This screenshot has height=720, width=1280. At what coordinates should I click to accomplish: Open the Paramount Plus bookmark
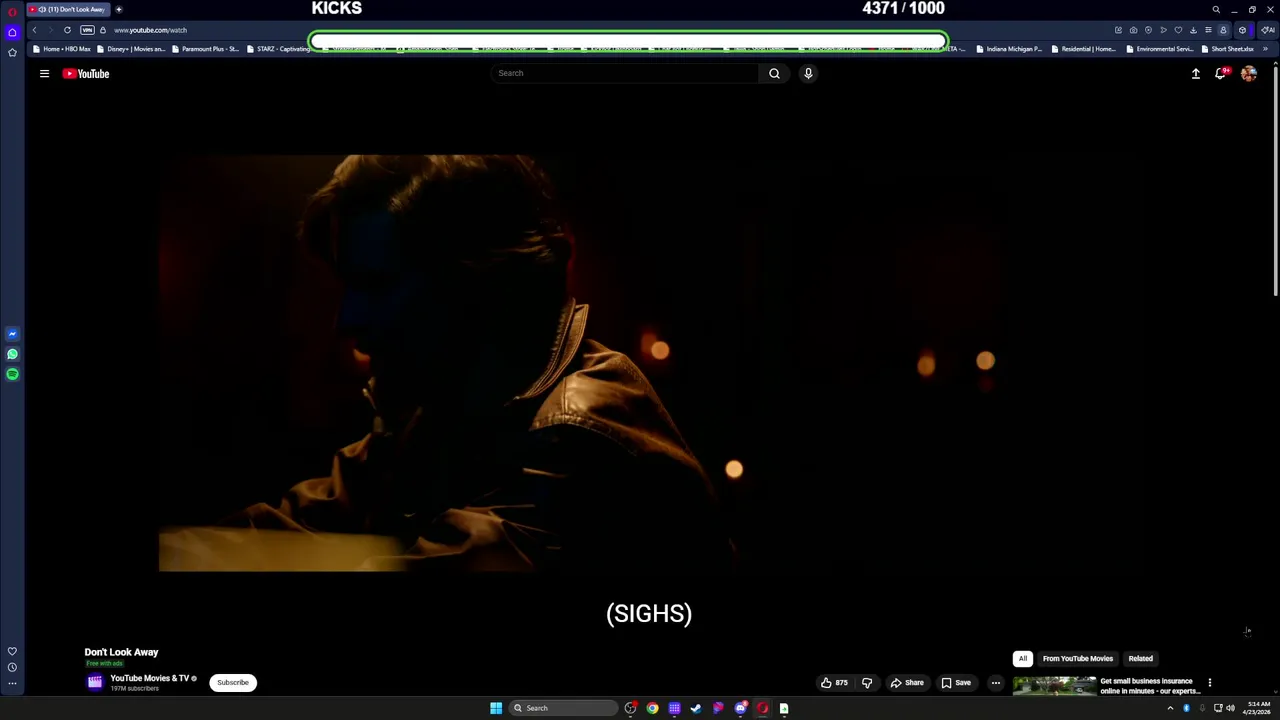(204, 49)
